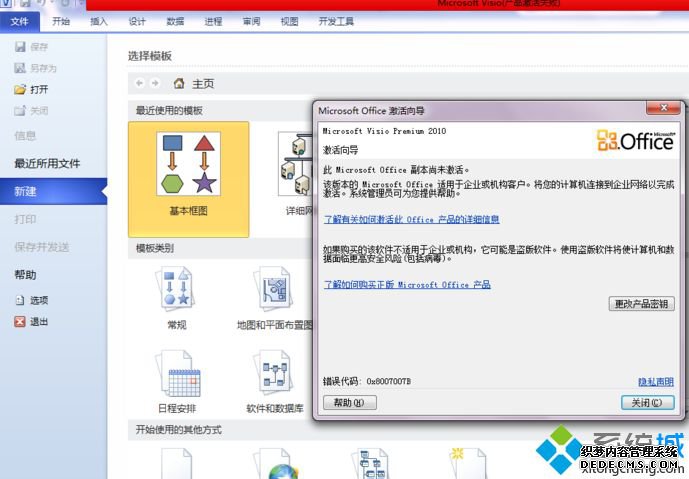Select 保存并发送 in the sidebar

[x=42, y=247]
